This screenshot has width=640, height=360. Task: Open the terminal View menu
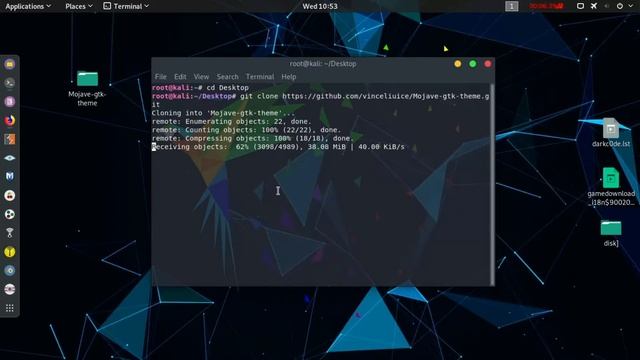pos(201,77)
